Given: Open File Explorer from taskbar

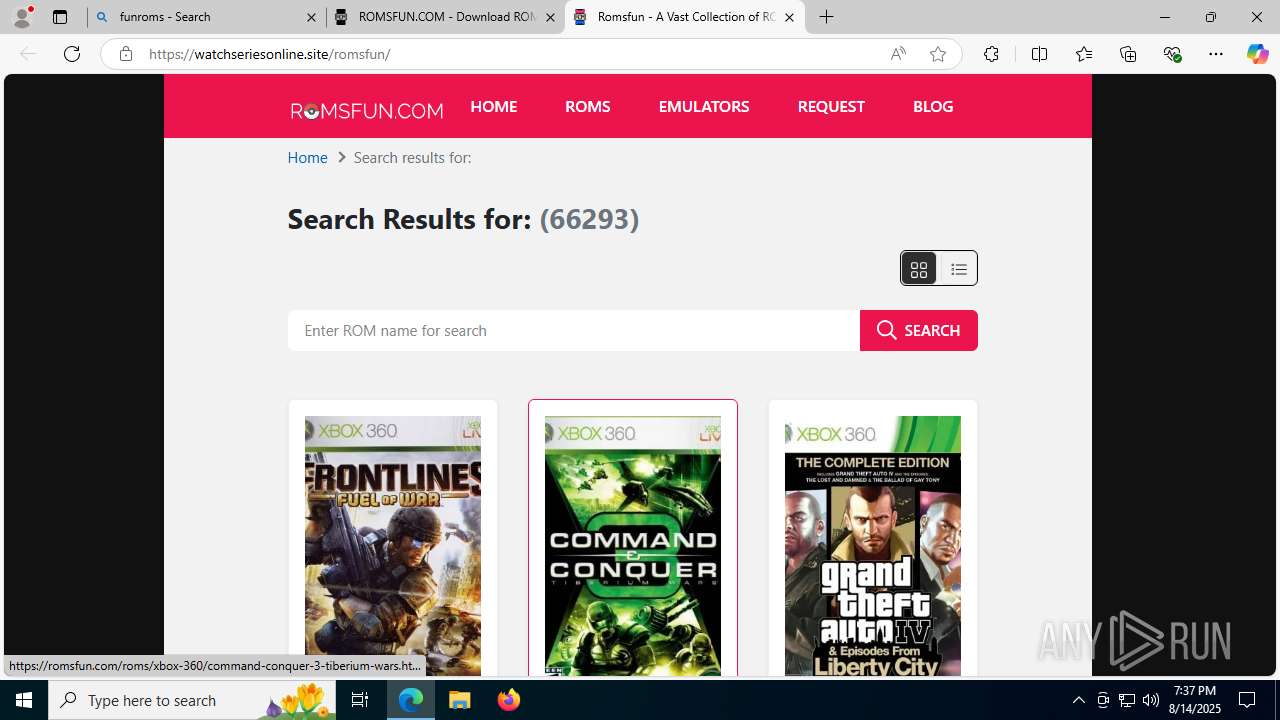Looking at the screenshot, I should coord(460,700).
